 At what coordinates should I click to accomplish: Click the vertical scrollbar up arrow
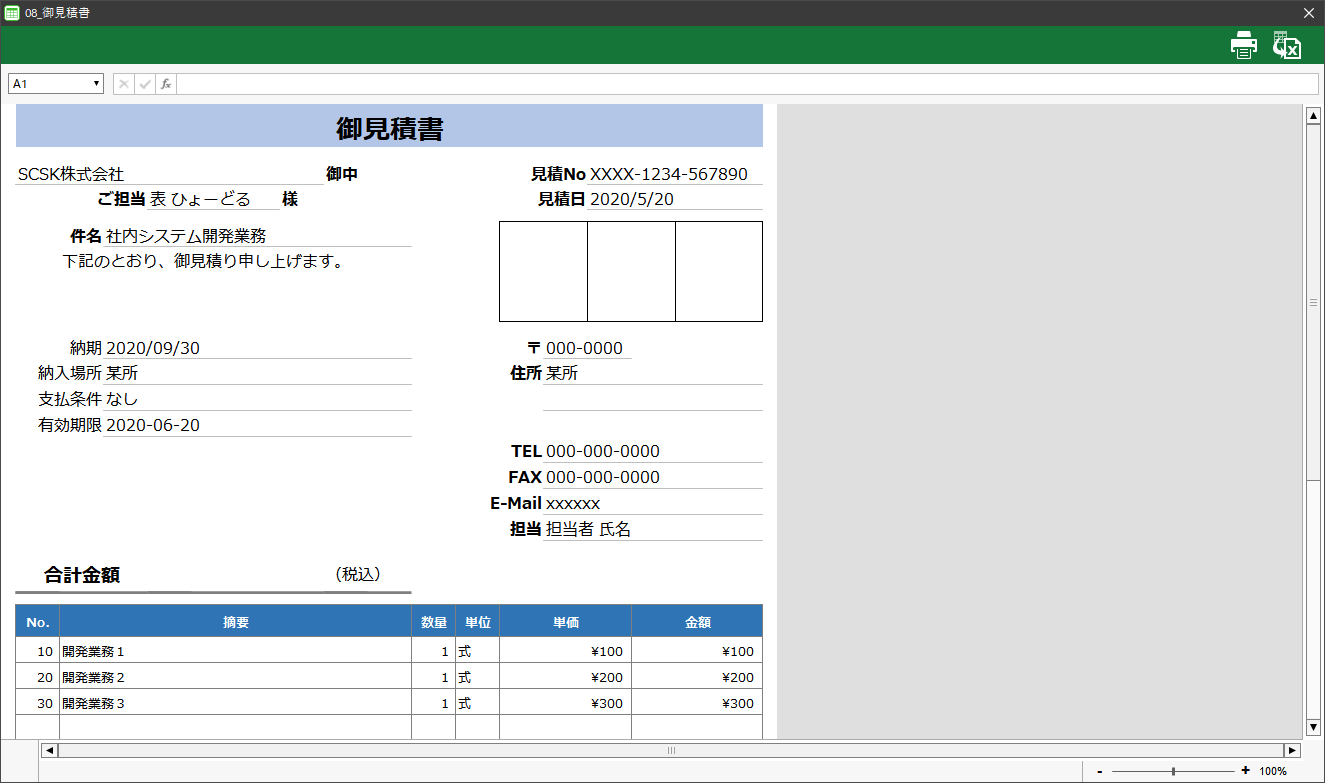point(1314,116)
